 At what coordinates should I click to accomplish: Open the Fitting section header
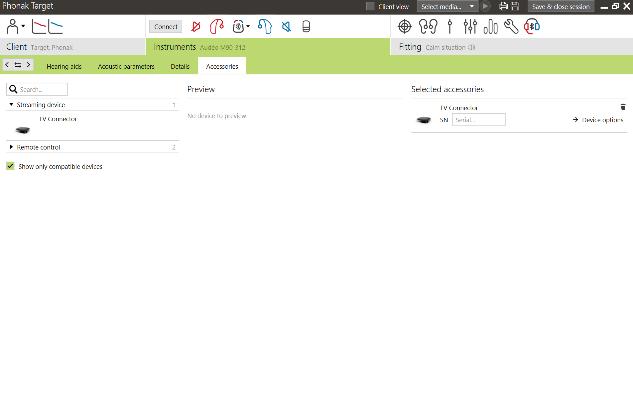coord(512,47)
